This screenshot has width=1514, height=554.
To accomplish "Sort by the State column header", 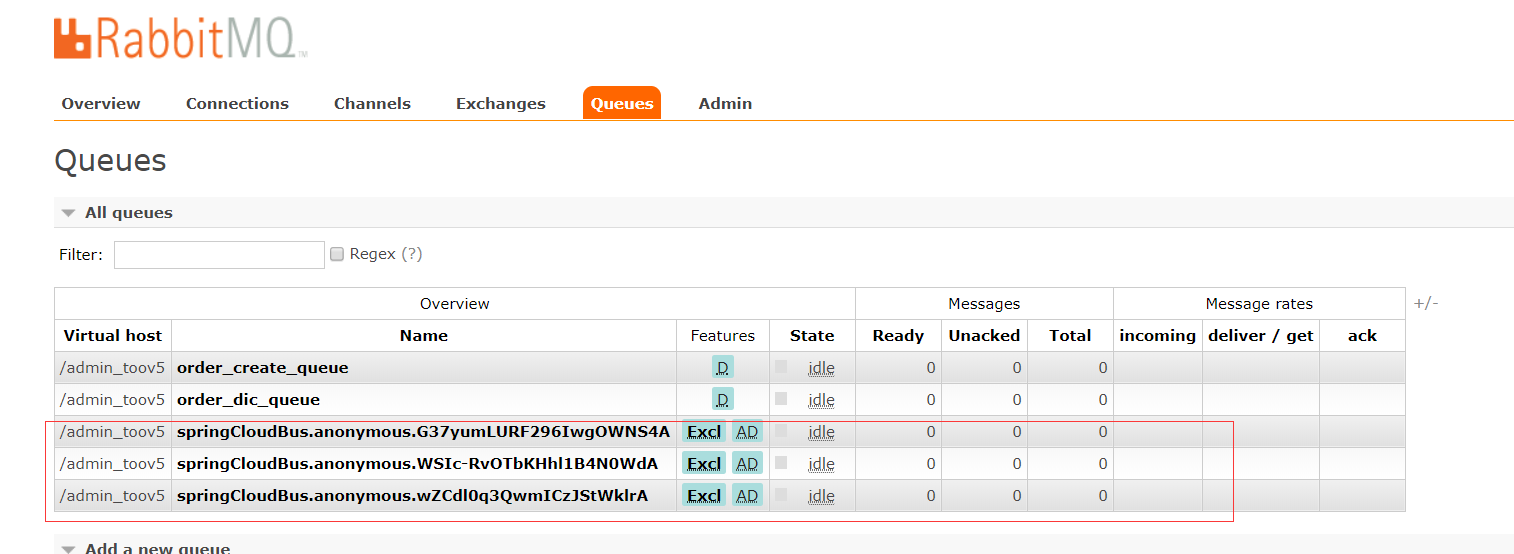I will pos(812,336).
